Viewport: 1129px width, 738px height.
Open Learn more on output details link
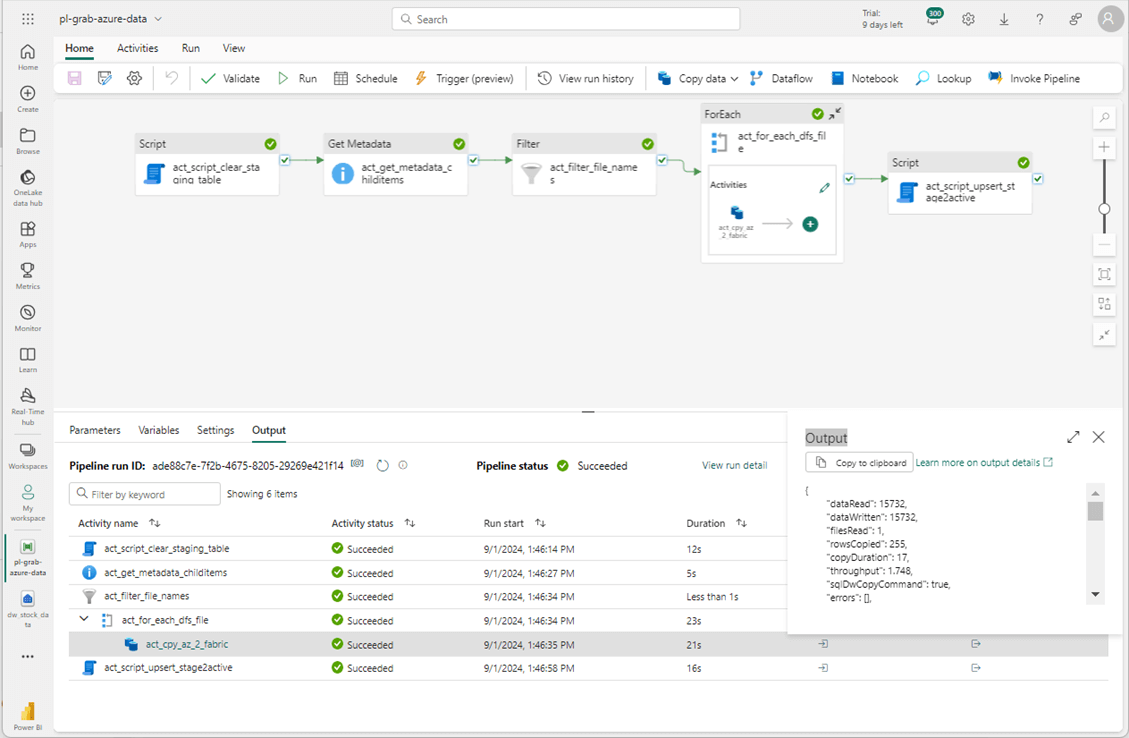984,462
